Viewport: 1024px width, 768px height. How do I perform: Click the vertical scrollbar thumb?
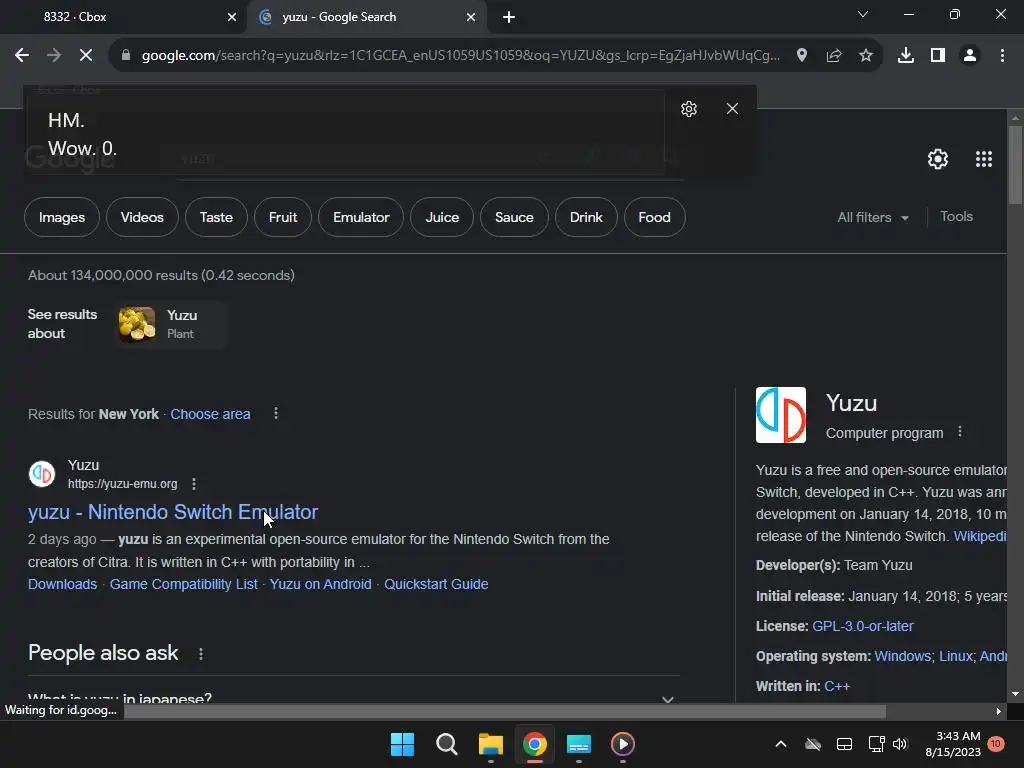pos(1015,165)
